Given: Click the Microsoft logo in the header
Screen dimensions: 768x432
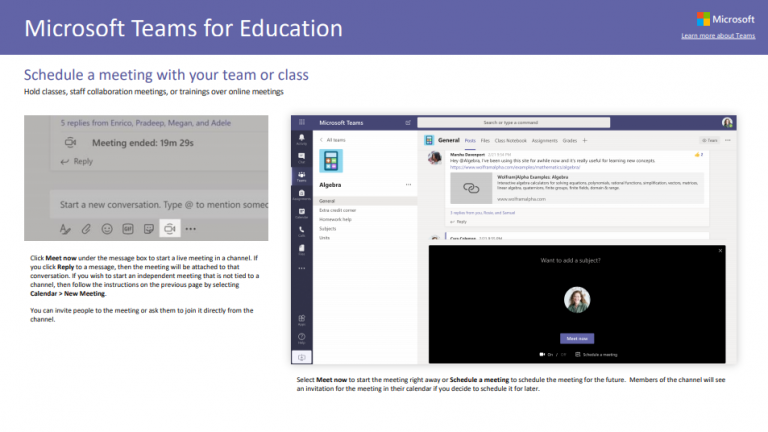Looking at the screenshot, I should 726,19.
